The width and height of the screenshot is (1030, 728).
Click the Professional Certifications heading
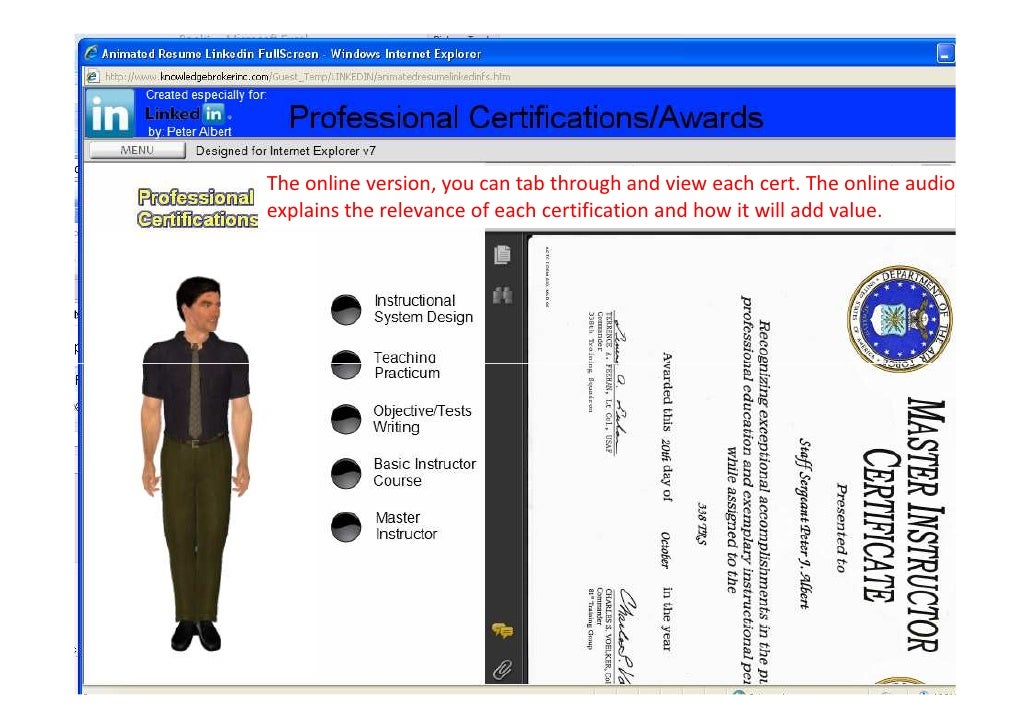click(197, 208)
